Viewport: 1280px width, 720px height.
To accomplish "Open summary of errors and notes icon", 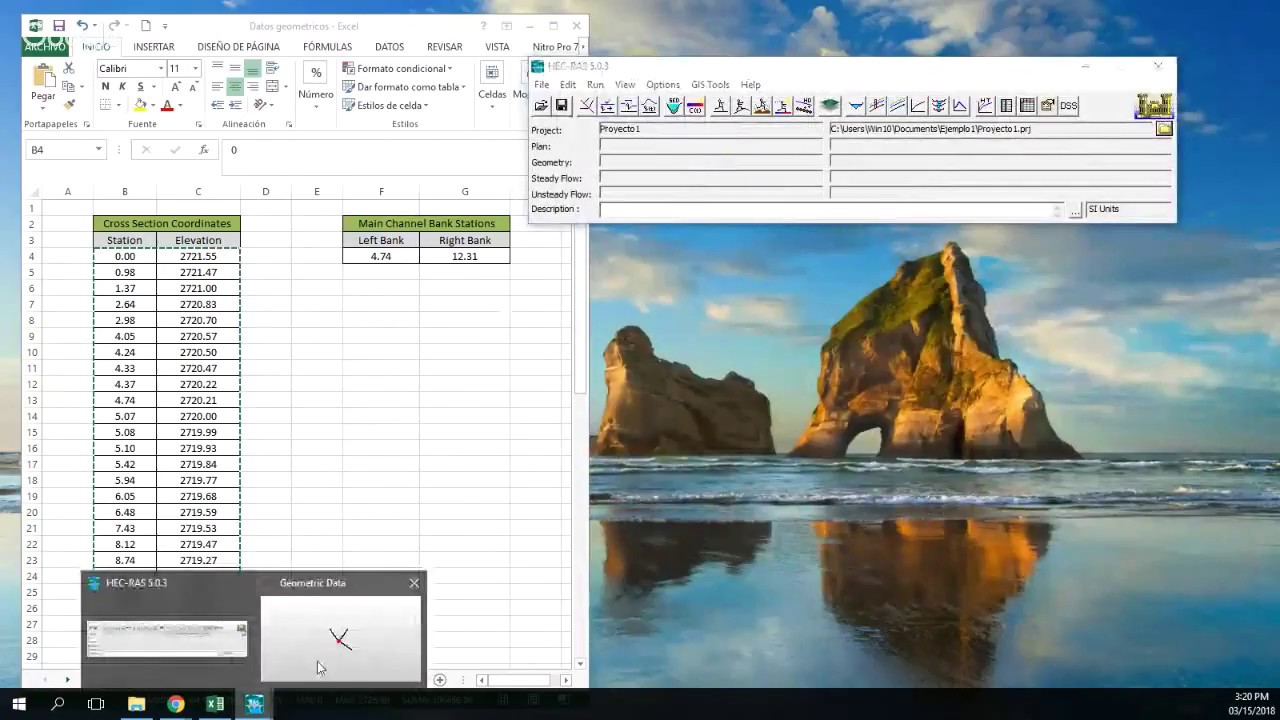I will click(1047, 105).
